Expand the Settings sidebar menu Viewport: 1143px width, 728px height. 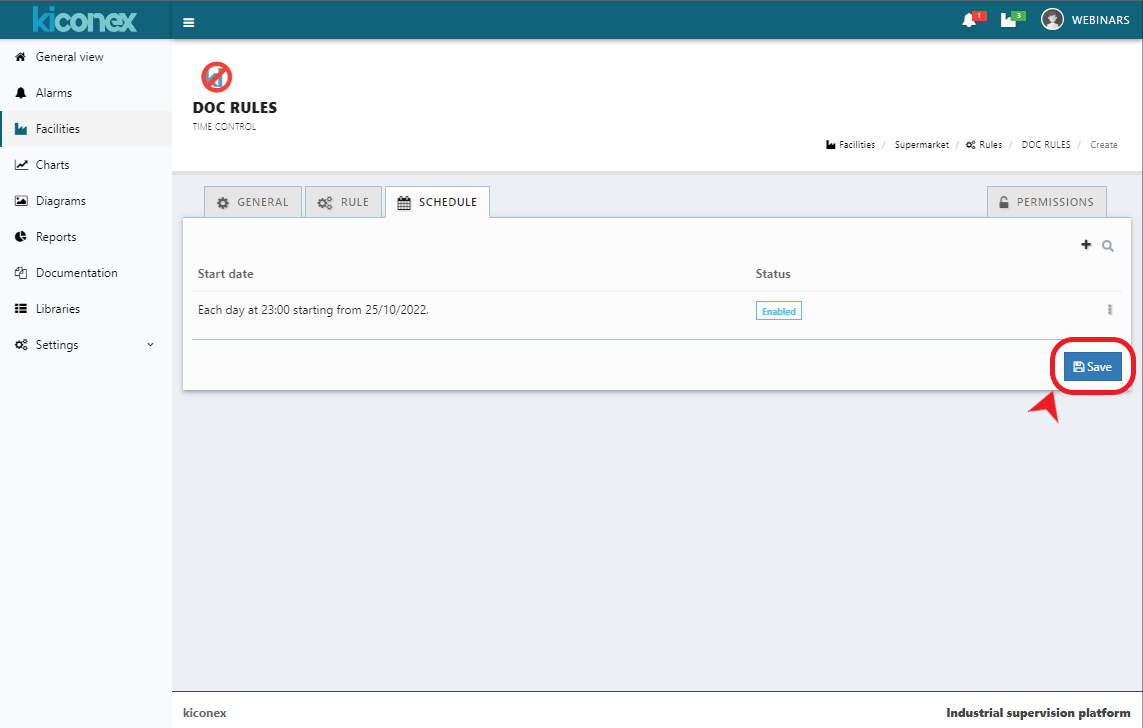pos(85,345)
